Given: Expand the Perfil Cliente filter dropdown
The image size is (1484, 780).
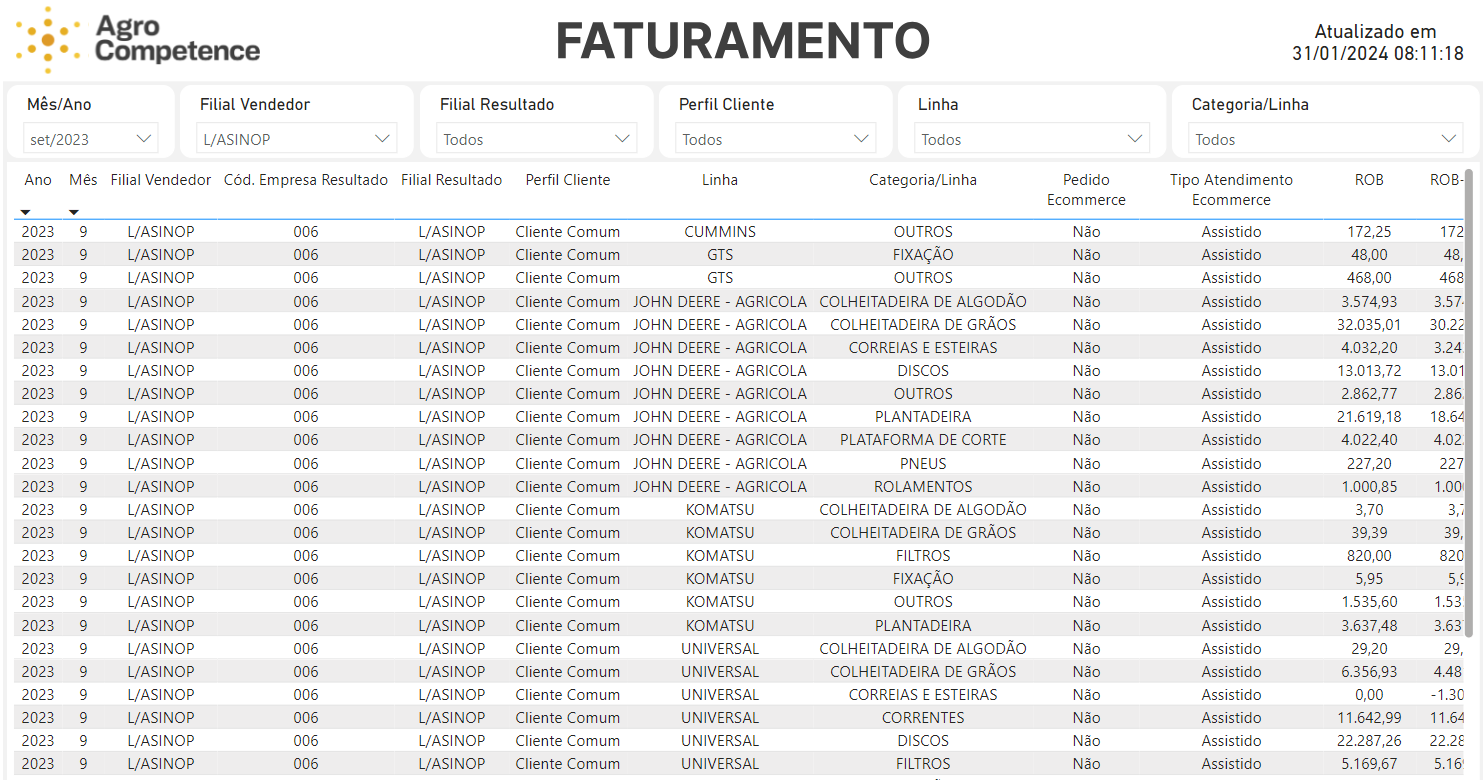Looking at the screenshot, I should [x=775, y=139].
